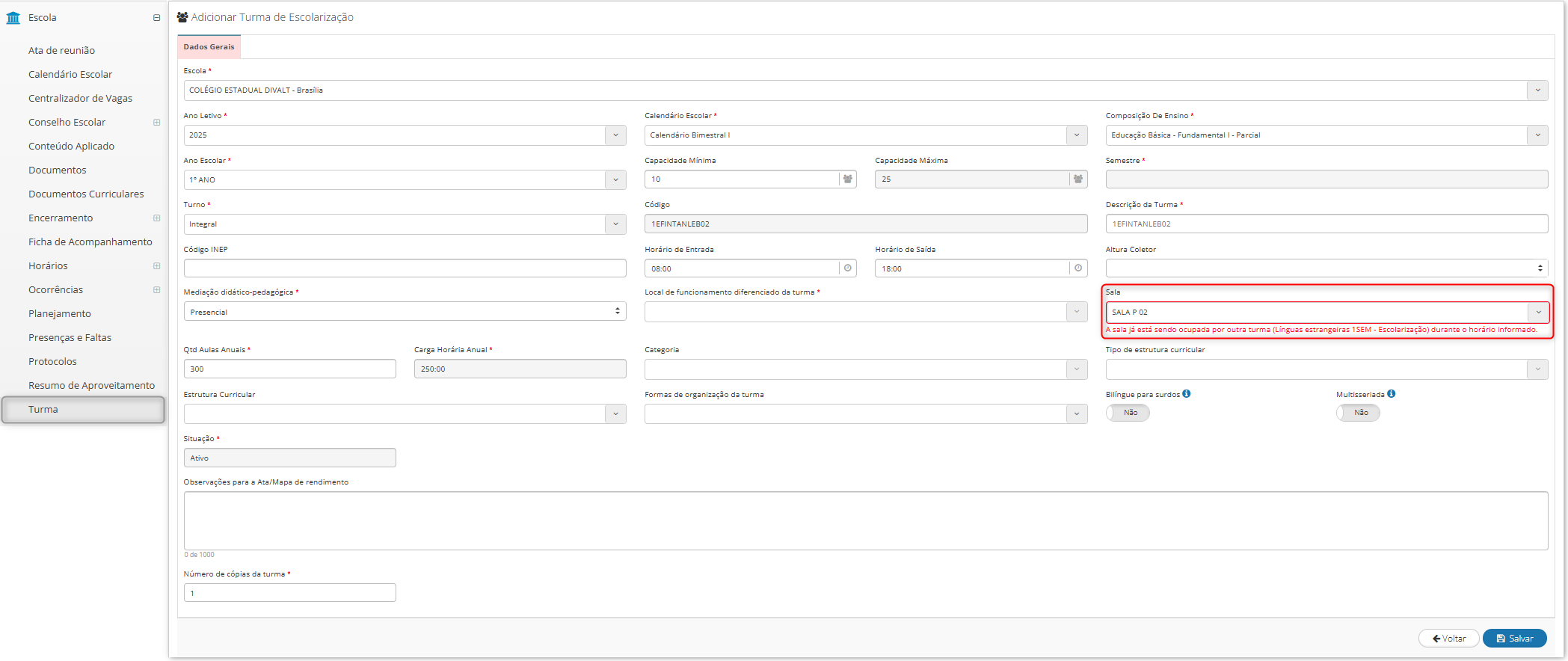Select Turma in the sidebar
Screen dimensions: 1568x661
83,410
